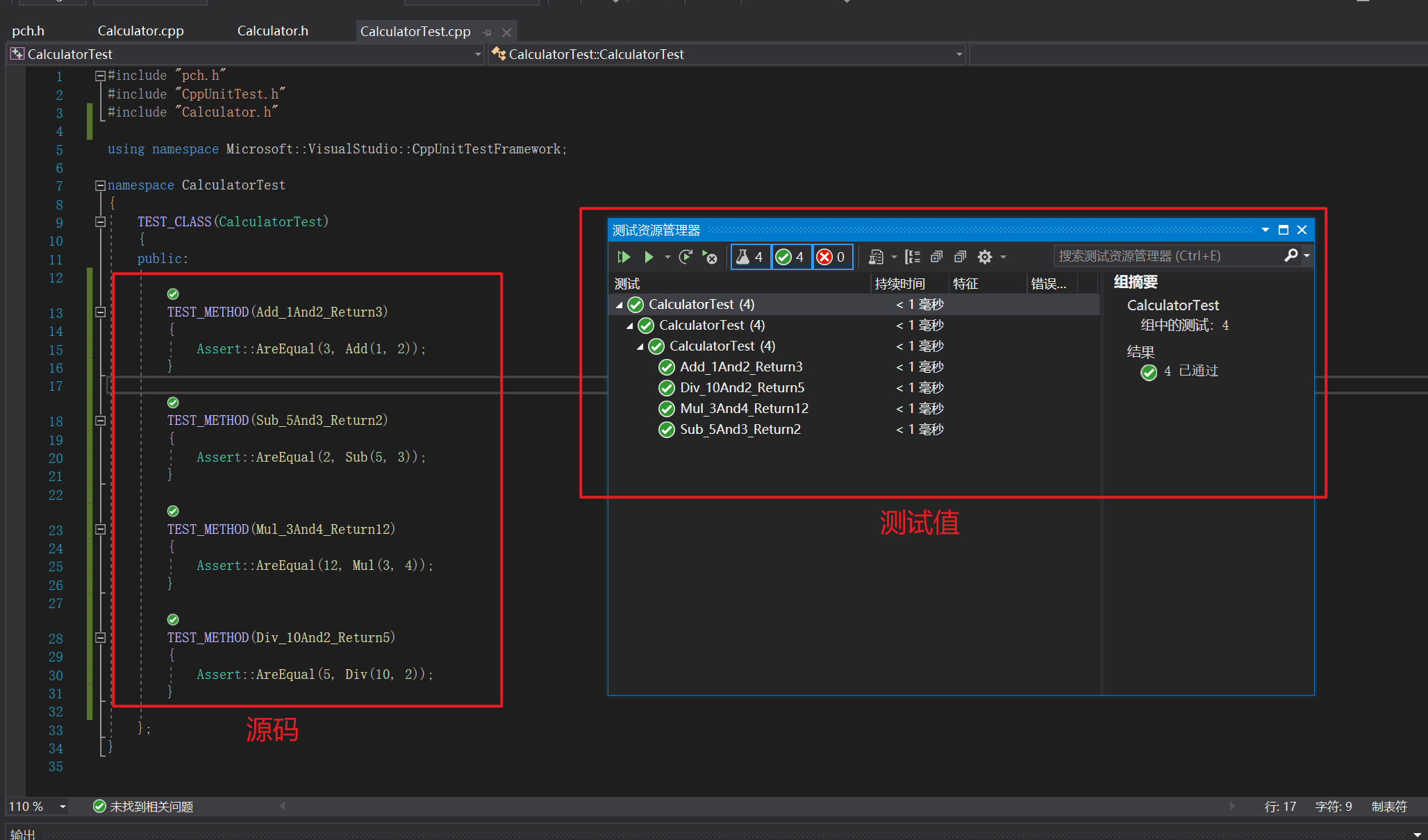Click the single green Run test button

click(649, 257)
